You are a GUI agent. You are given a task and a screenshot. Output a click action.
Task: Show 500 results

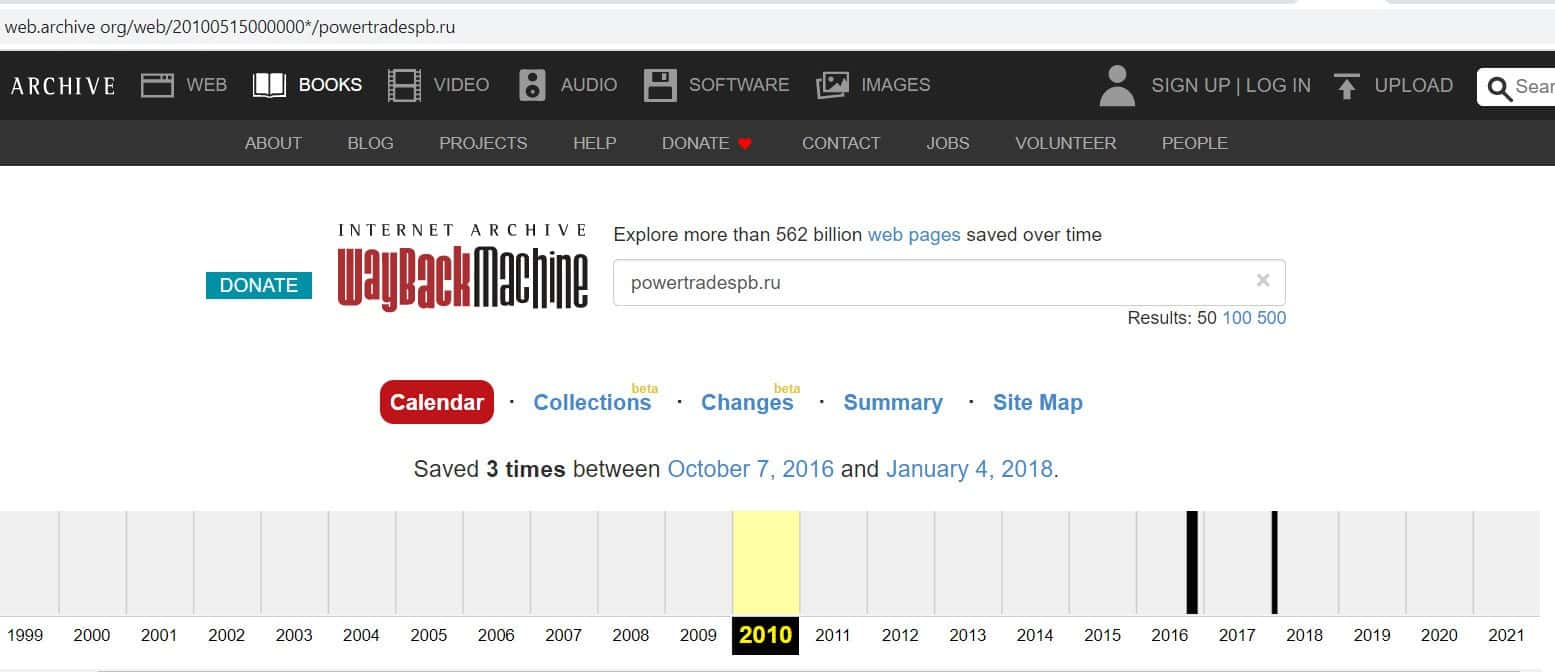(1272, 318)
